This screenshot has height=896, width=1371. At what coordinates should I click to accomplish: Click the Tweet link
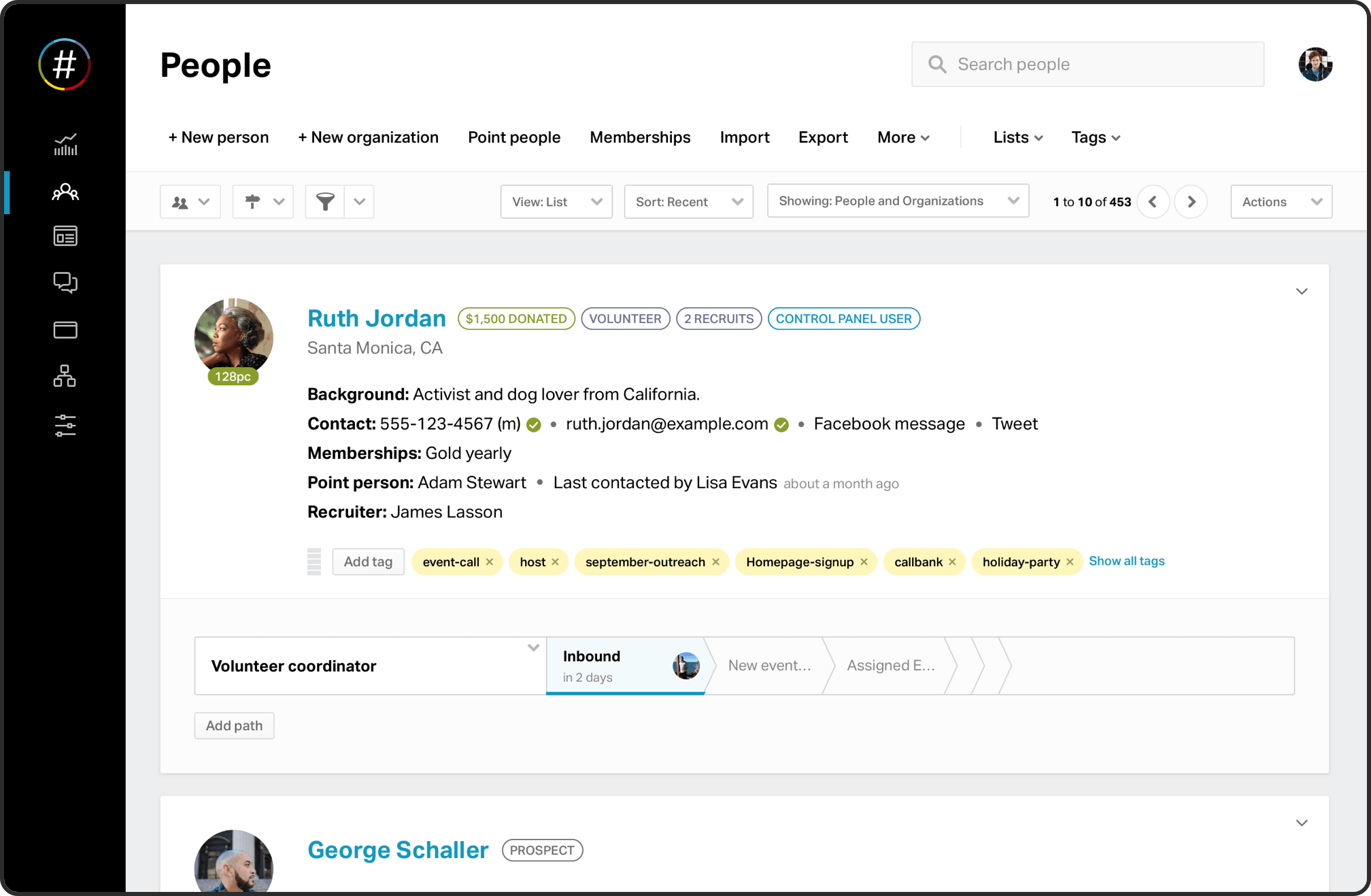click(x=1015, y=424)
